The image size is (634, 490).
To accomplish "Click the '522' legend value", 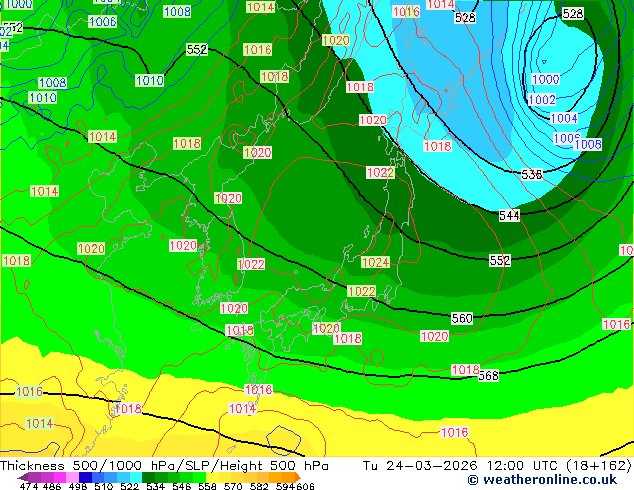I will [x=130, y=486].
